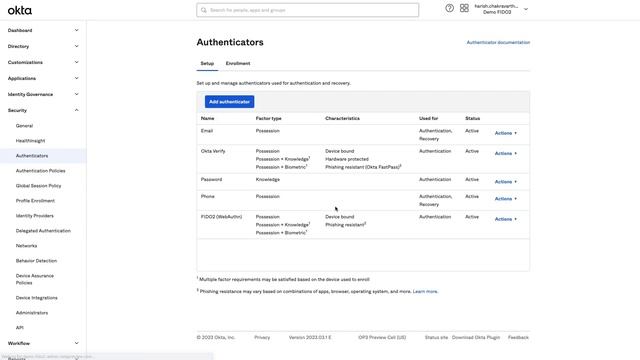Viewport: 640px width, 360px height.
Task: Open Applications in the sidebar
Action: pyautogui.click(x=22, y=78)
